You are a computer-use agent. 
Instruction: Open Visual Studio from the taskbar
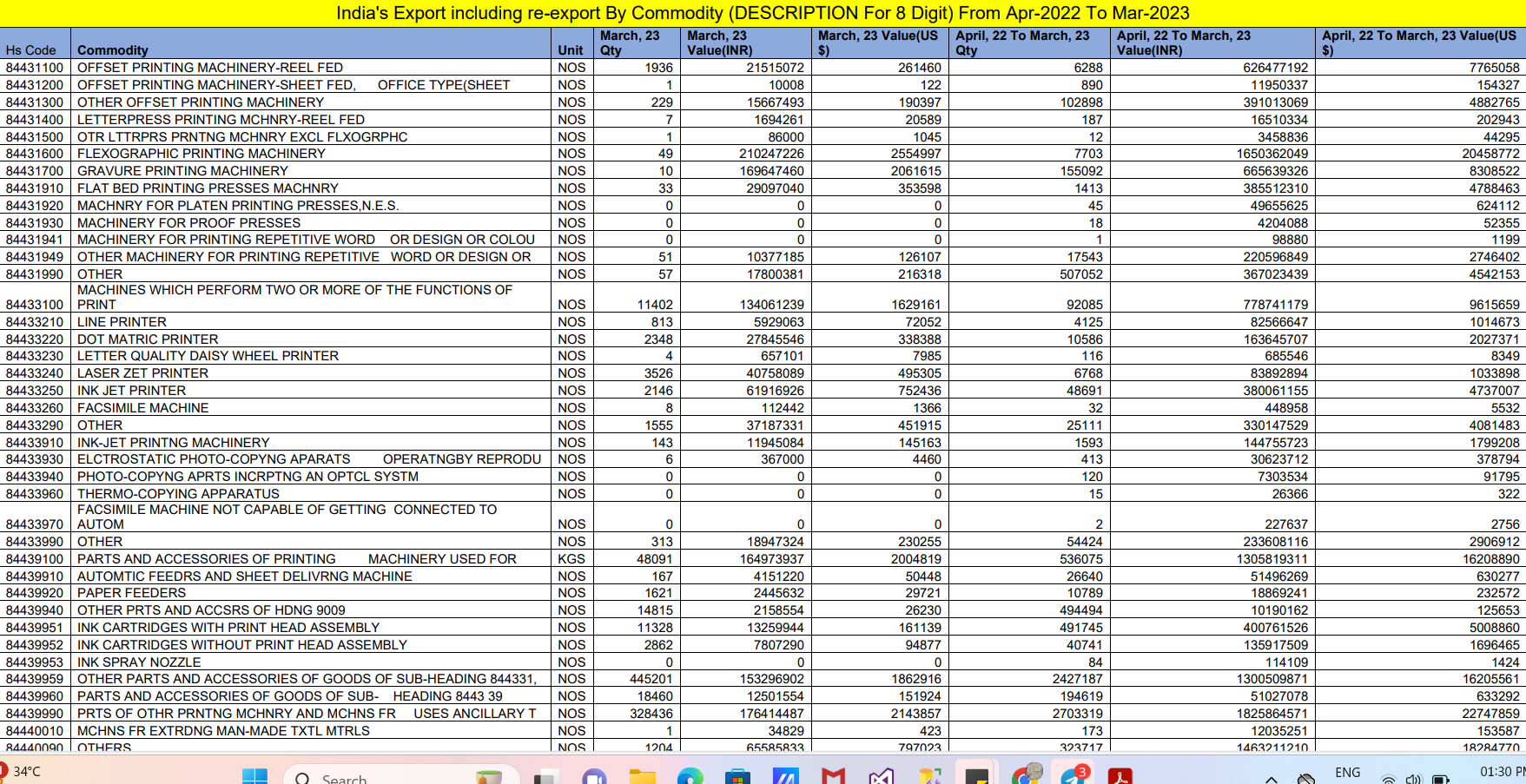click(x=881, y=776)
